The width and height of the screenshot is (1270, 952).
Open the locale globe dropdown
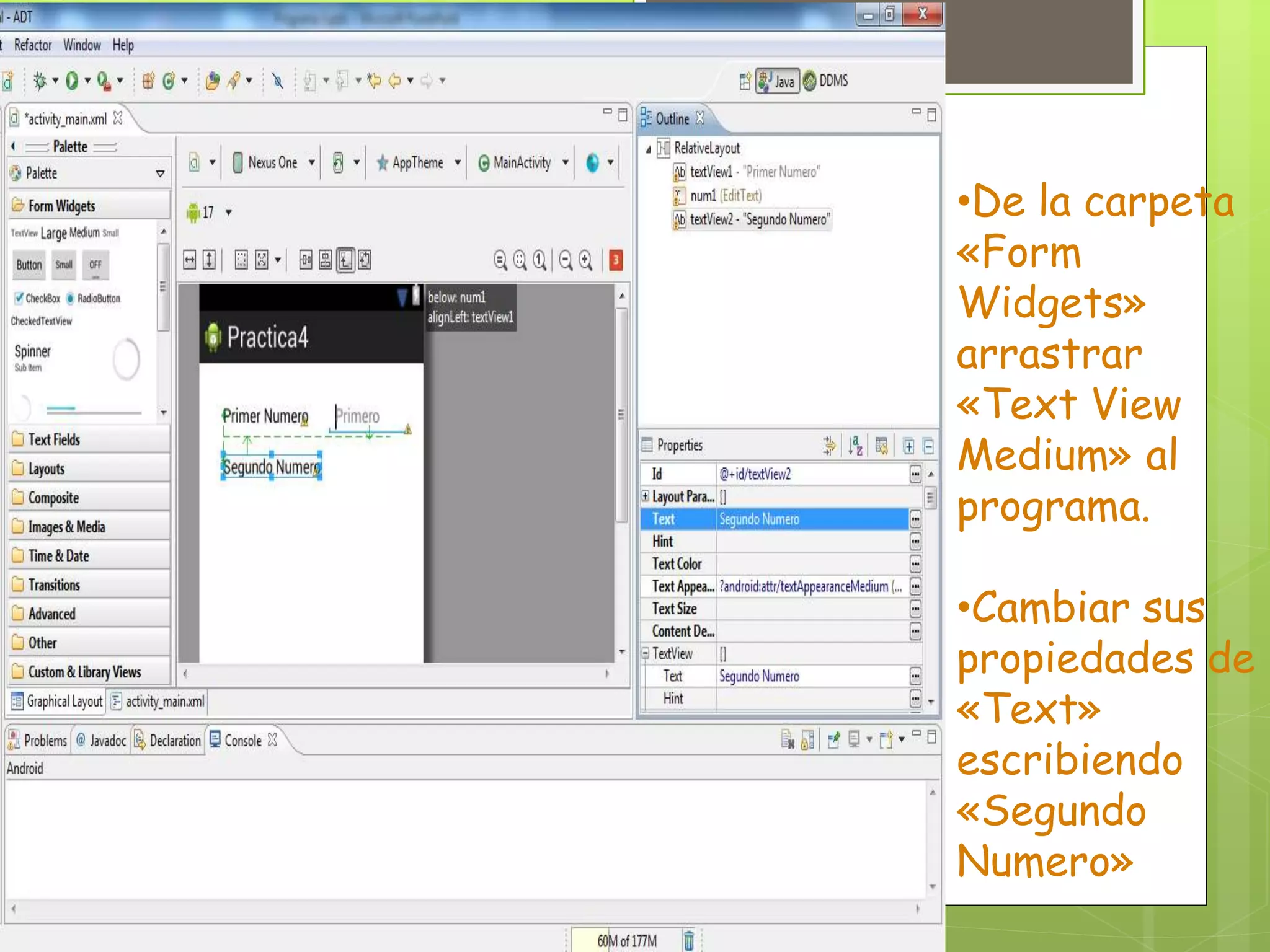point(600,163)
